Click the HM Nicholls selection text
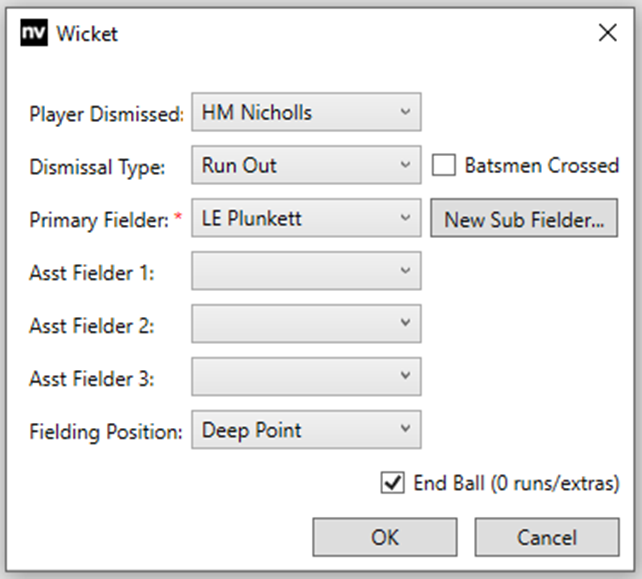The width and height of the screenshot is (642, 579). pos(257,113)
